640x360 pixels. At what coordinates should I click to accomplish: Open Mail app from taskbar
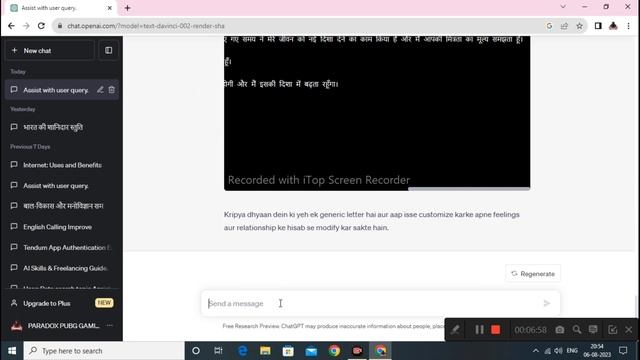[x=311, y=351]
